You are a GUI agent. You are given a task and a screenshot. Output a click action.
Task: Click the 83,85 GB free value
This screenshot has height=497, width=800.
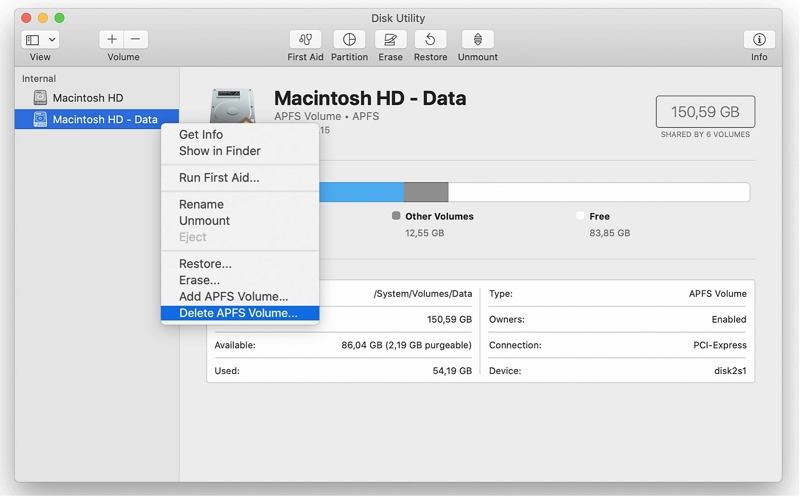[x=610, y=233]
